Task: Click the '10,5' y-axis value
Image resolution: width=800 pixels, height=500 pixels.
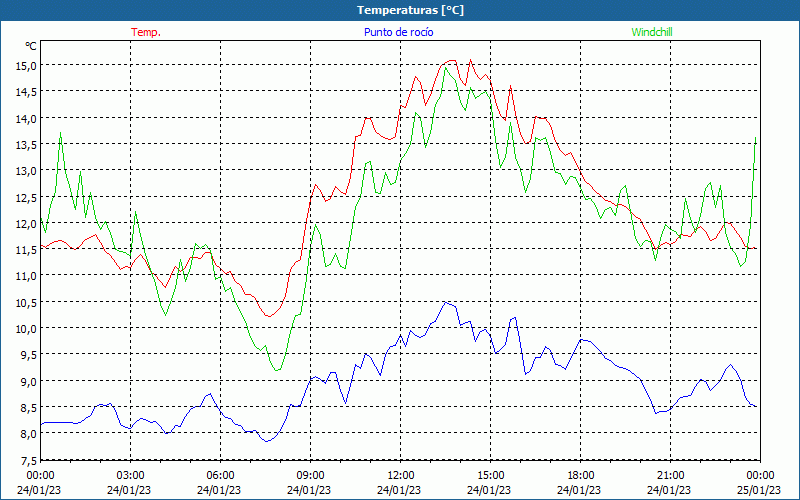Action: pyautogui.click(x=27, y=303)
